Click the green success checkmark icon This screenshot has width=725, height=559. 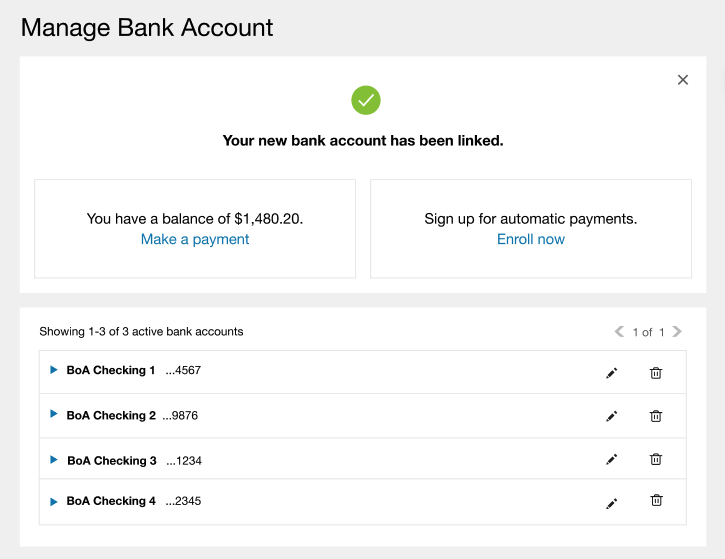pos(366,100)
